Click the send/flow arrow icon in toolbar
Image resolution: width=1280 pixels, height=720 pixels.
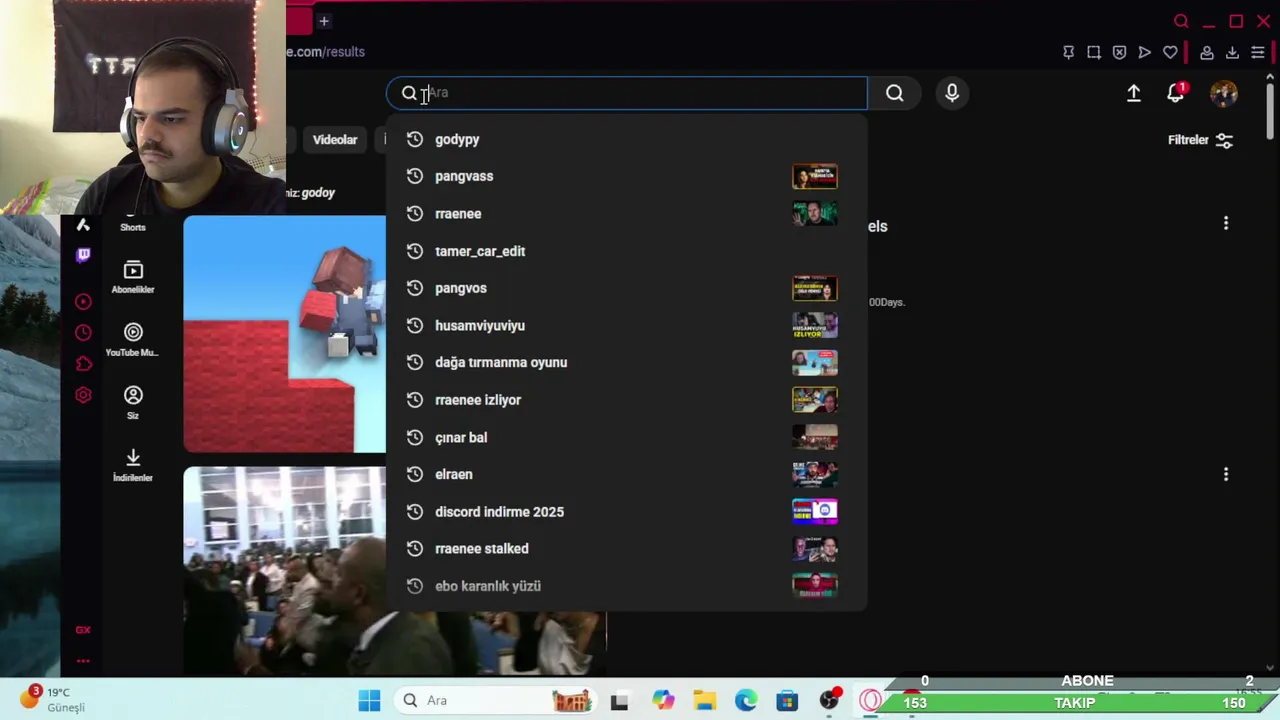tap(1145, 52)
